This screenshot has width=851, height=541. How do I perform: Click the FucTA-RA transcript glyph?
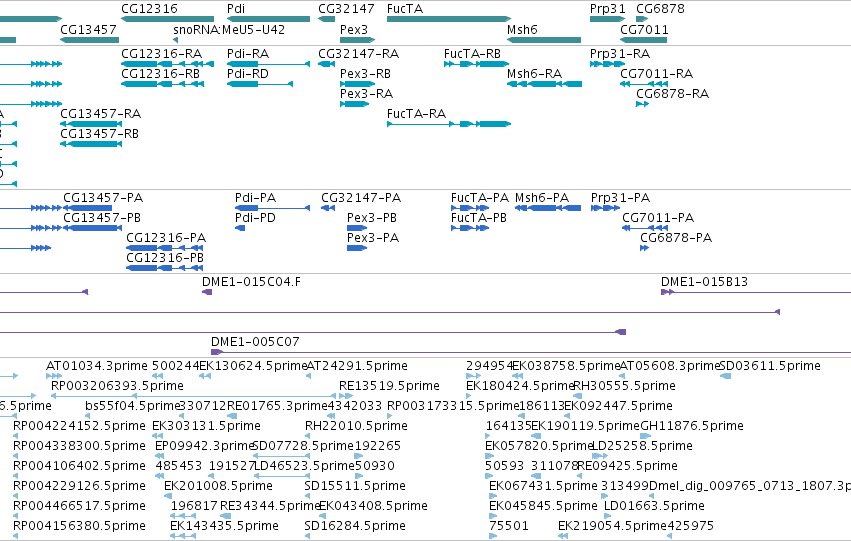449,124
